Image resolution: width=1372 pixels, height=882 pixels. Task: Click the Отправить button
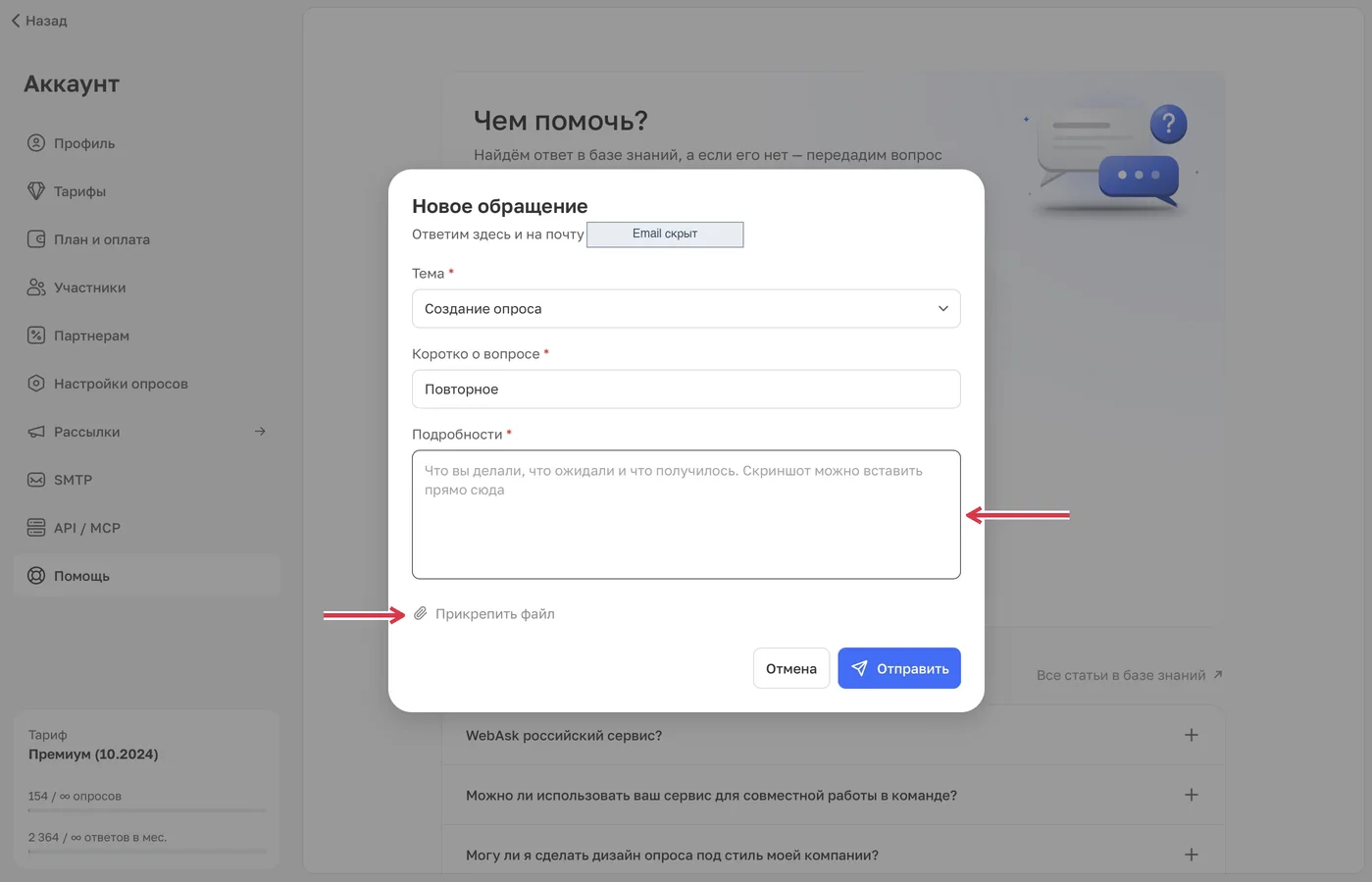[x=899, y=668]
